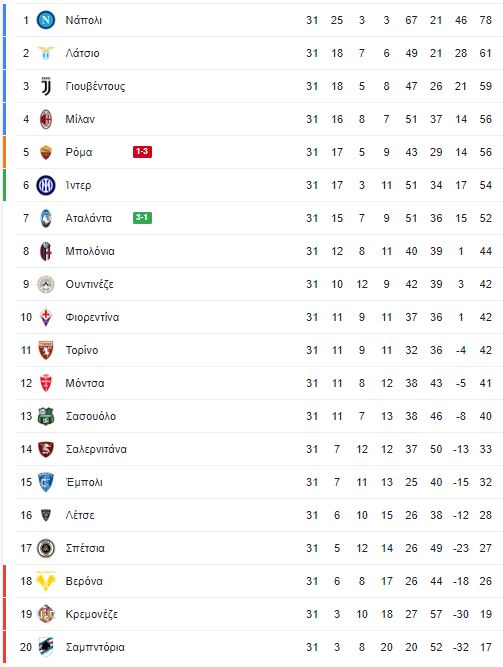Click the Verona yellow crest icon
The height and width of the screenshot is (667, 503).
coord(46,581)
